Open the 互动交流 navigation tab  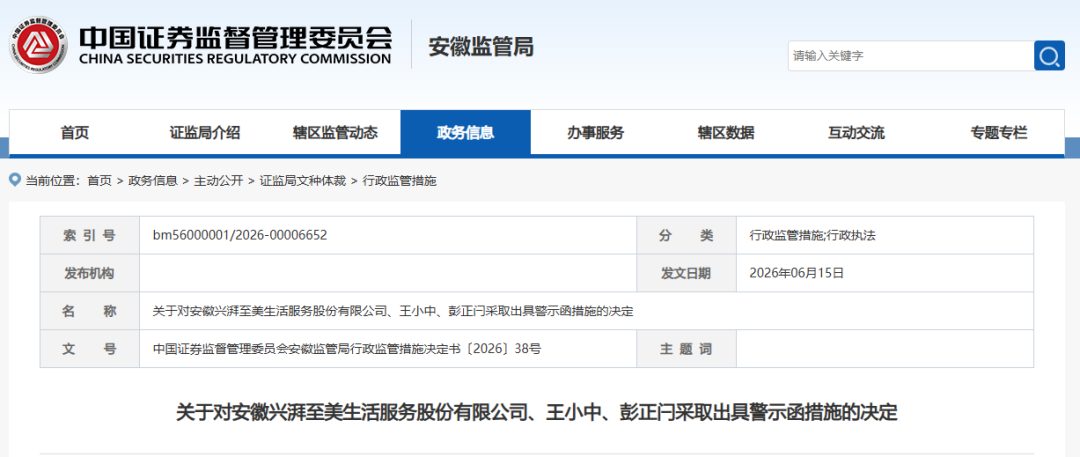click(x=856, y=133)
